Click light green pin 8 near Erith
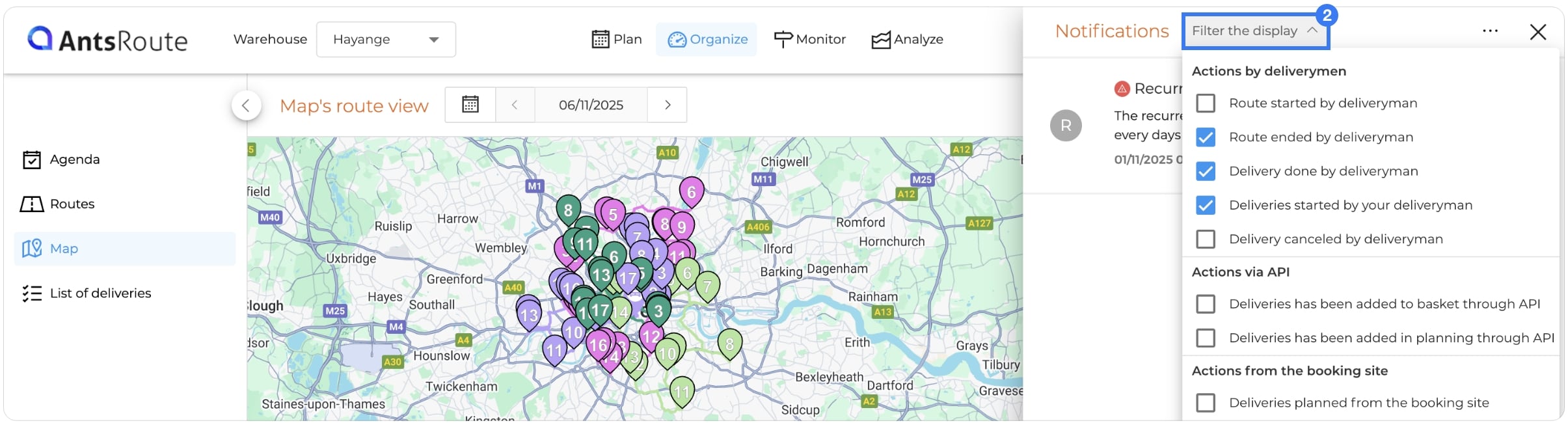This screenshot has width=1568, height=423. 729,345
